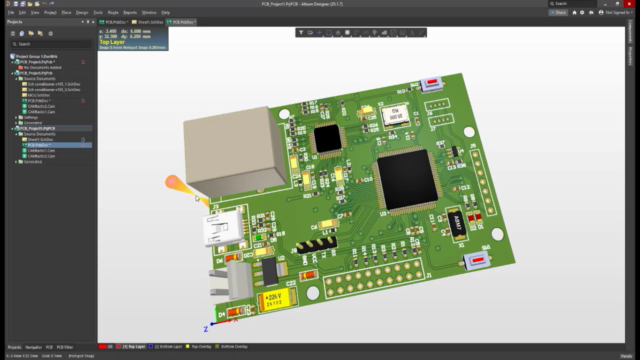
Task: Click the blue Bottom Layer color swatch
Action: click(151, 347)
